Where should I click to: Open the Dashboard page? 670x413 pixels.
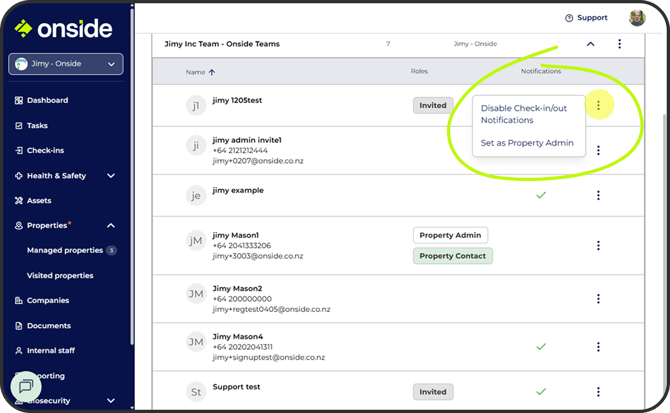click(x=48, y=101)
